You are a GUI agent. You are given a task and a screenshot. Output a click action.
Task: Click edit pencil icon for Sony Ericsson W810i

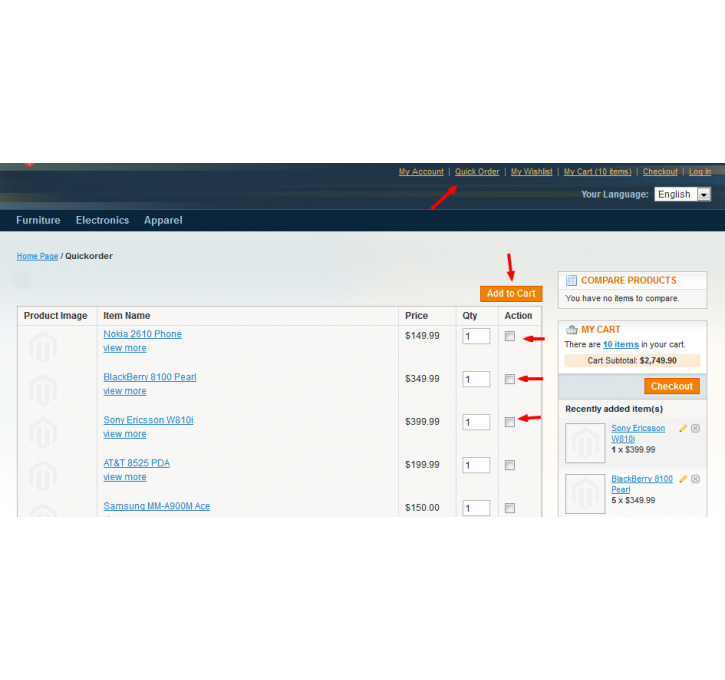(683, 428)
